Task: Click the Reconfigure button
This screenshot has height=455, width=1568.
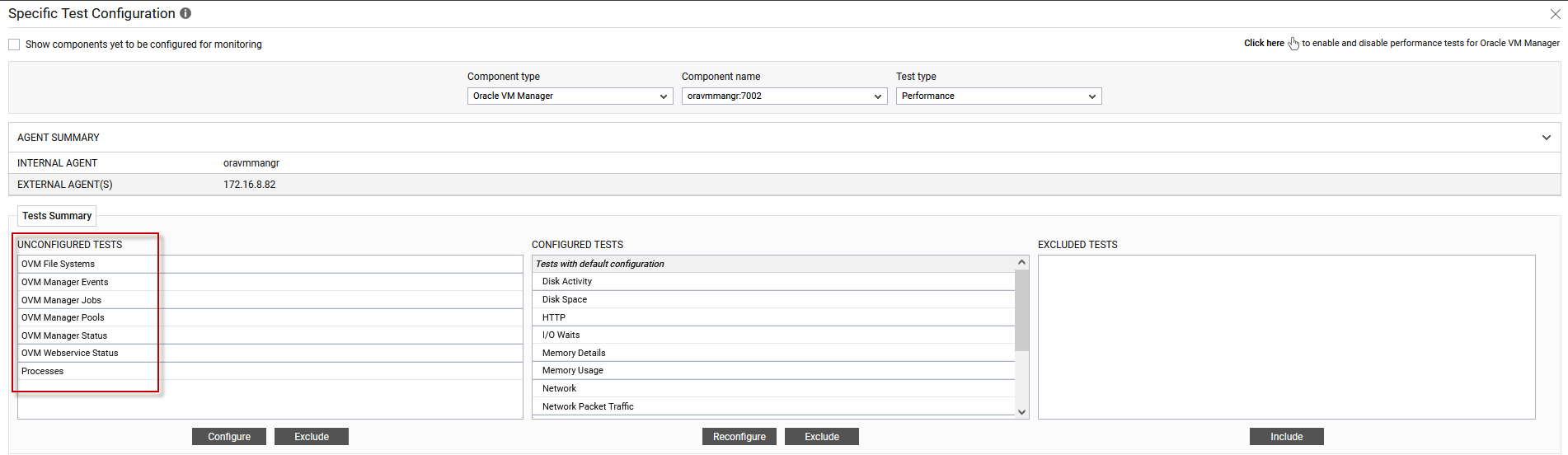Action: 739,437
